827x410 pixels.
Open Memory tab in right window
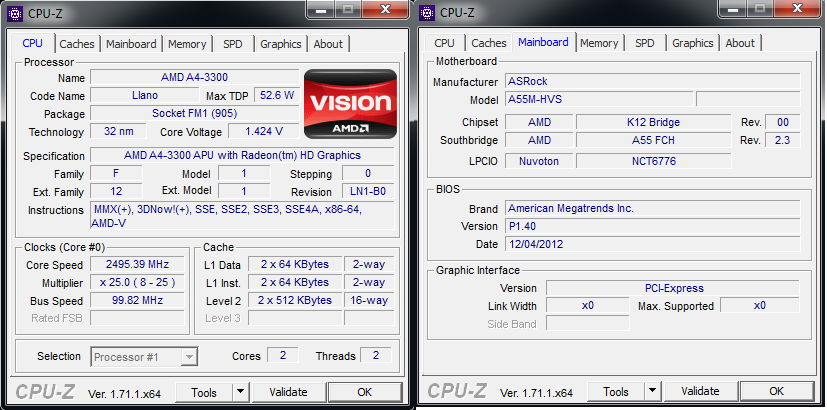(599, 43)
